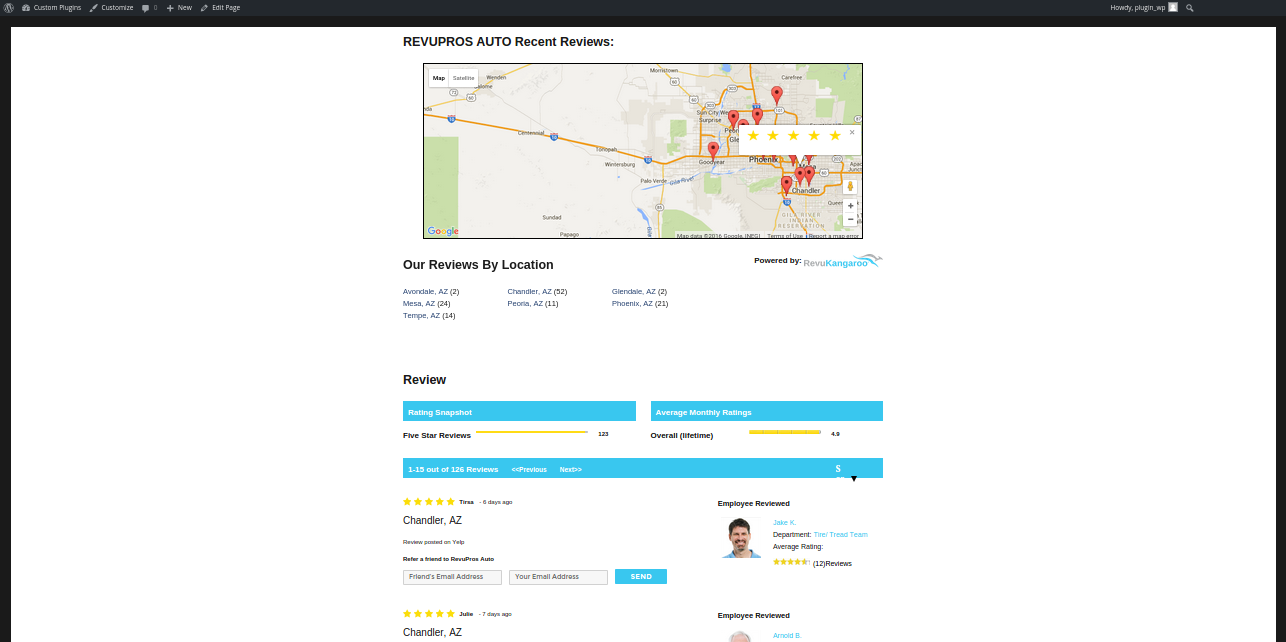Click the Rating Snapshot header
The width and height of the screenshot is (1286, 642).
519,411
